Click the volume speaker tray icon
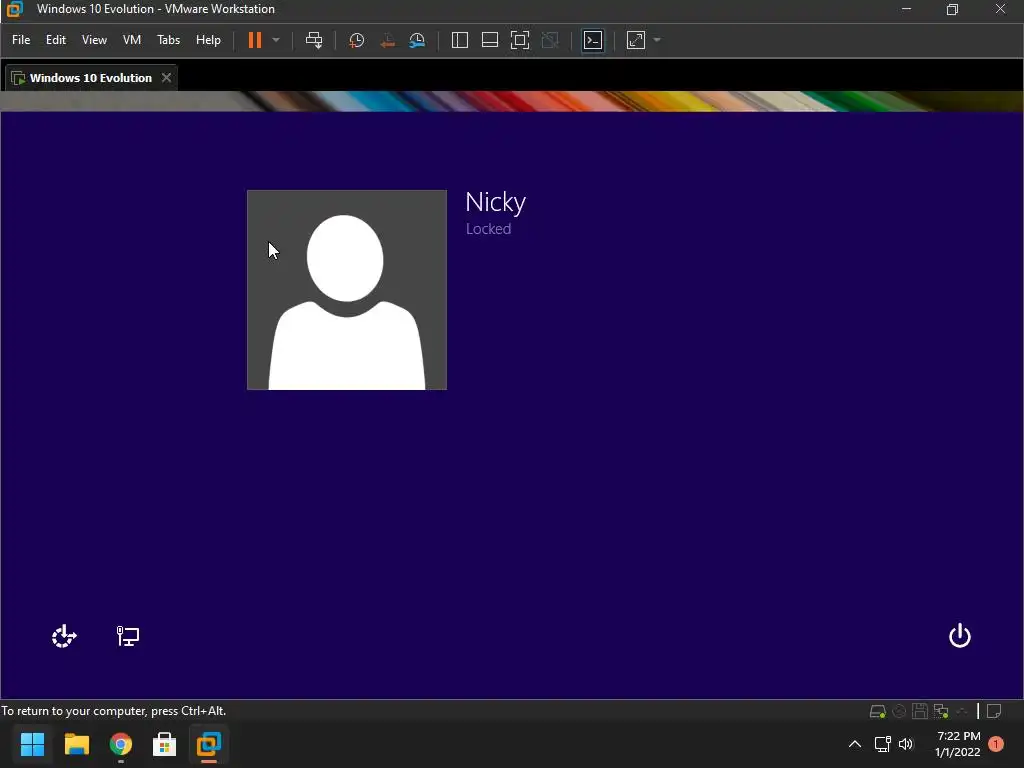Screen dimensions: 1024x768 click(x=906, y=744)
